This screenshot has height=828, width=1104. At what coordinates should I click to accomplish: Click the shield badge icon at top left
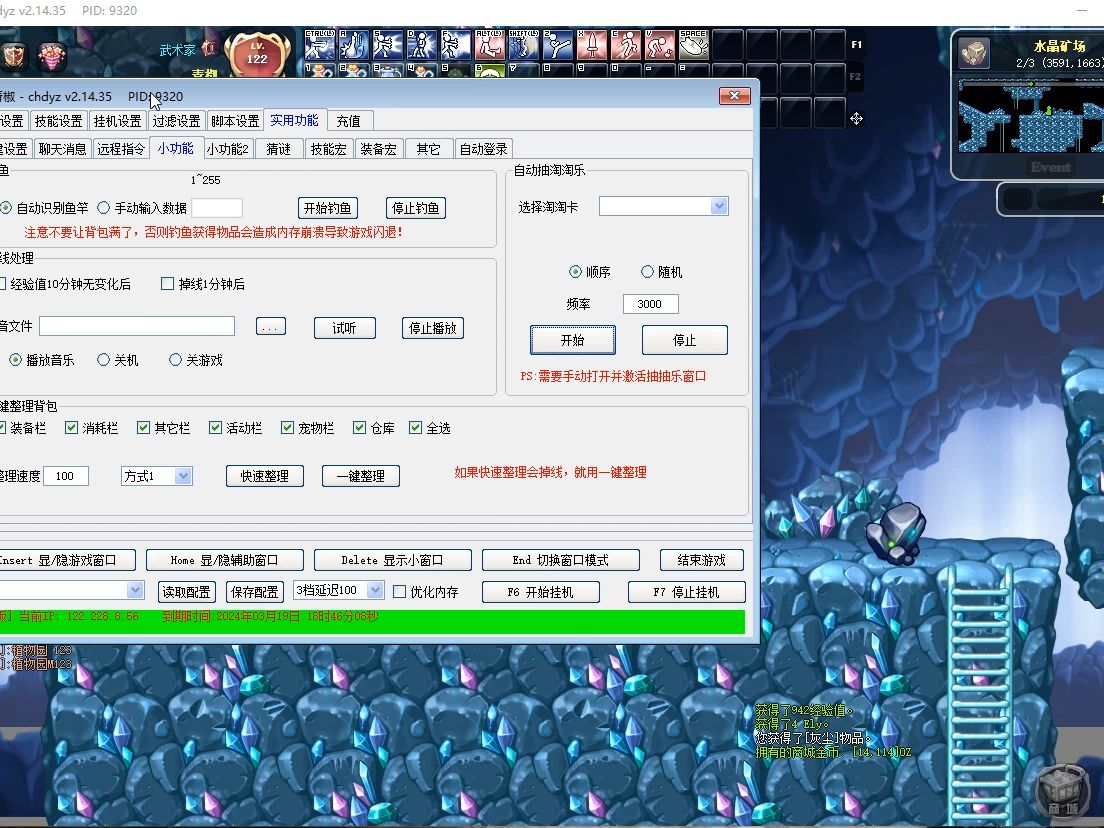tap(14, 56)
